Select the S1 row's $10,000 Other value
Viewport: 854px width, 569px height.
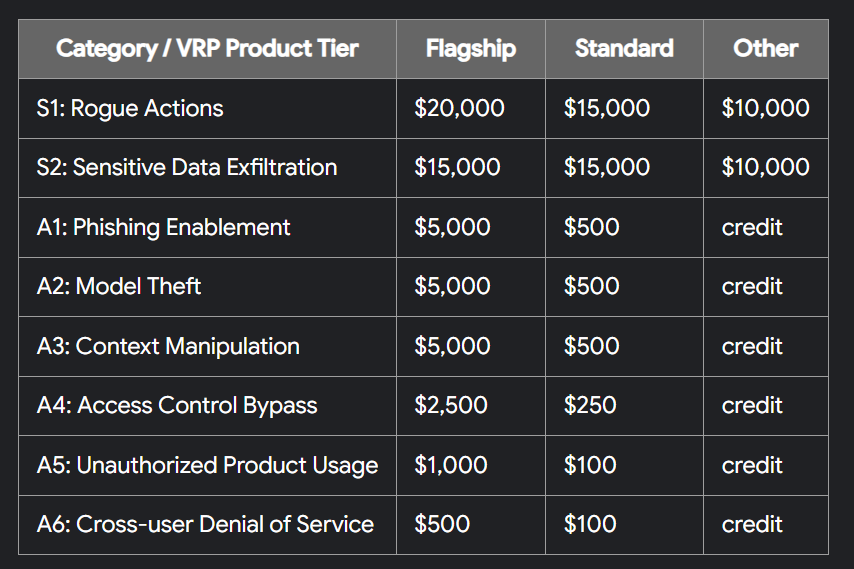click(765, 108)
